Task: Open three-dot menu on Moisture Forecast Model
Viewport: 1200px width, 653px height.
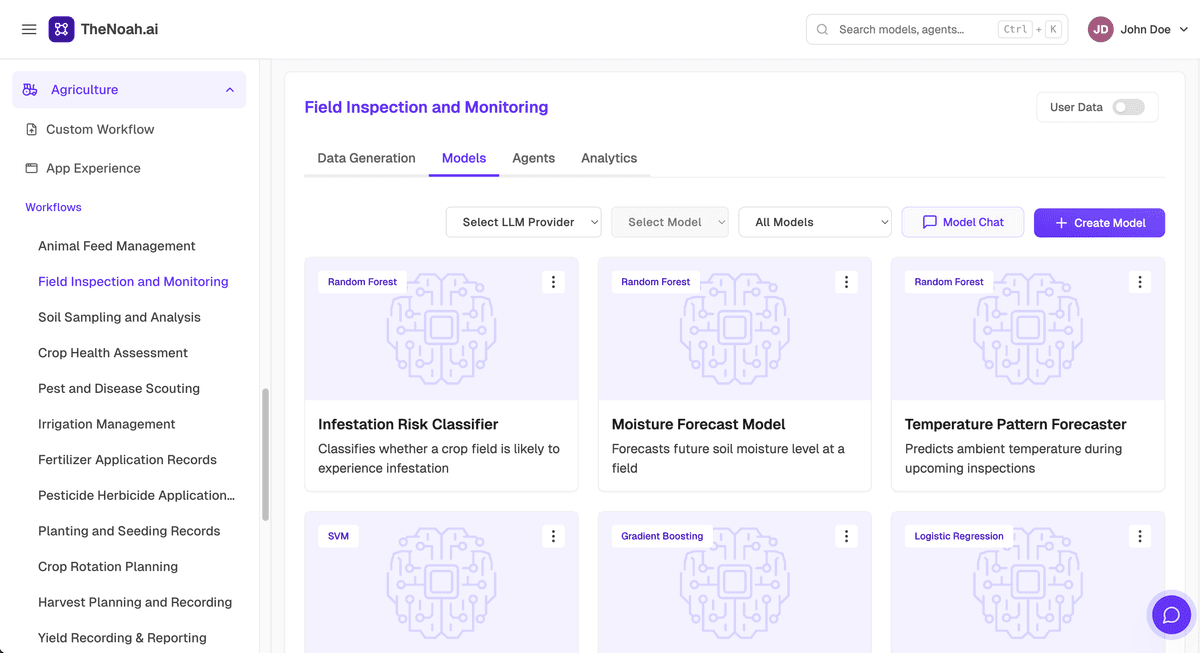Action: pyautogui.click(x=846, y=282)
